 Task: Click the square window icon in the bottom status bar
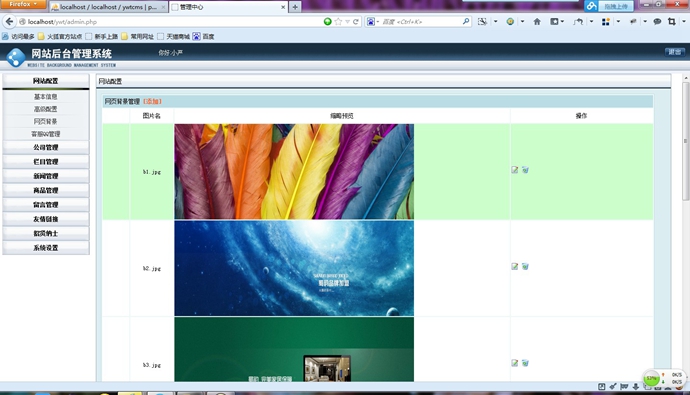pyautogui.click(x=602, y=387)
